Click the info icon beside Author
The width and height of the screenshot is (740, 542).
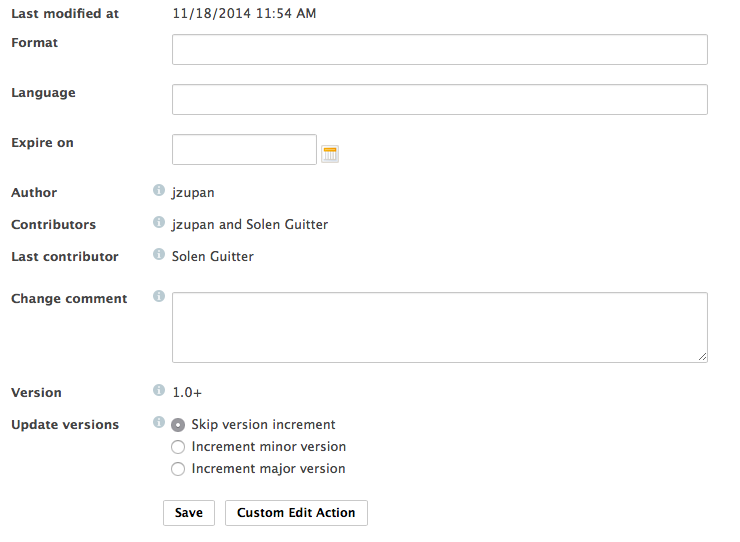pos(159,190)
